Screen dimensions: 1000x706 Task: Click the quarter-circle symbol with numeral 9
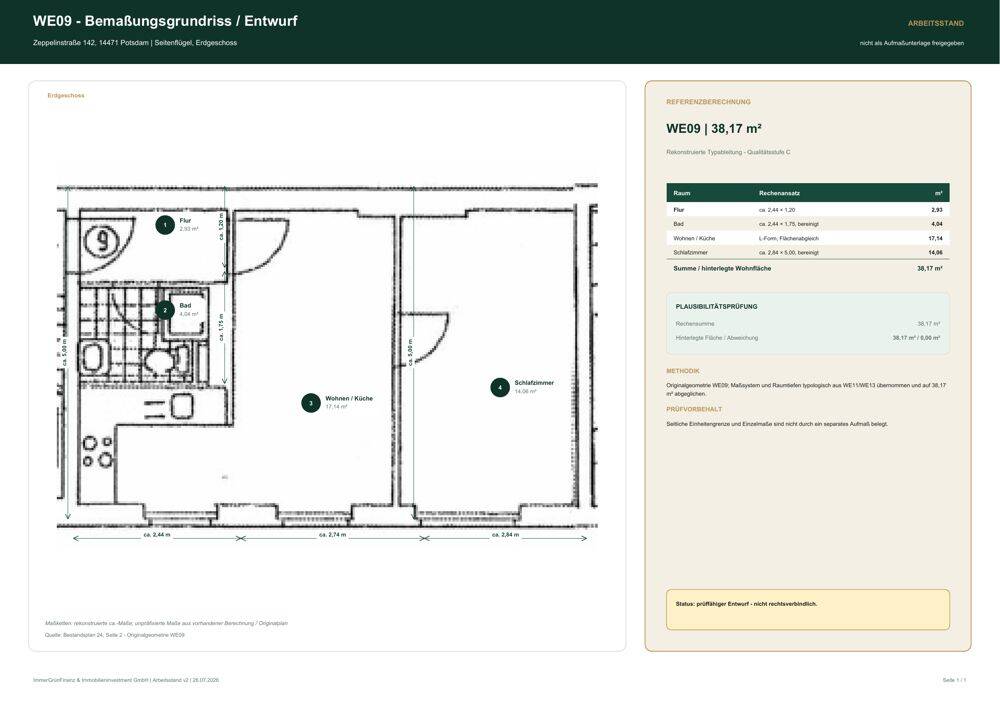point(107,240)
